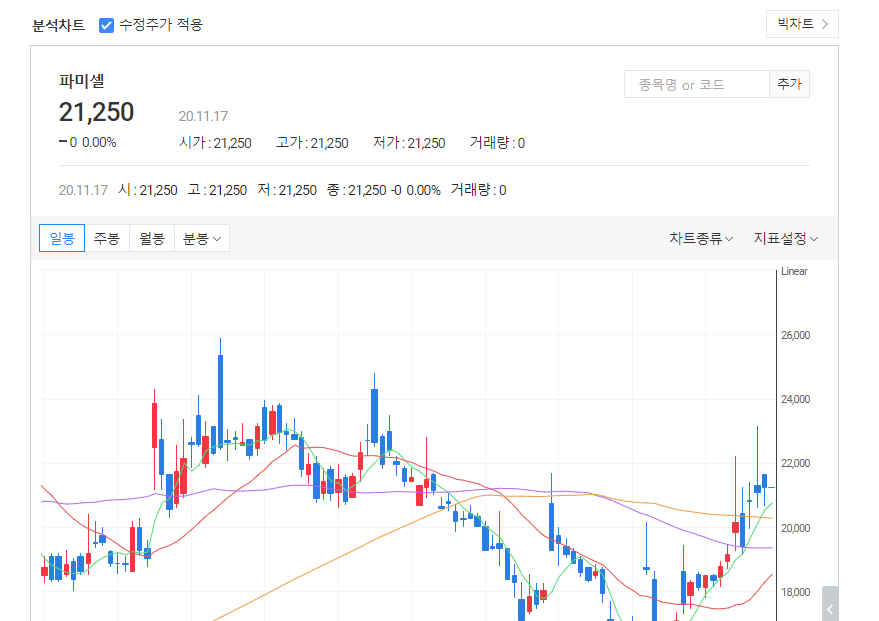
Task: Select the 일봉 tab
Action: pos(62,239)
